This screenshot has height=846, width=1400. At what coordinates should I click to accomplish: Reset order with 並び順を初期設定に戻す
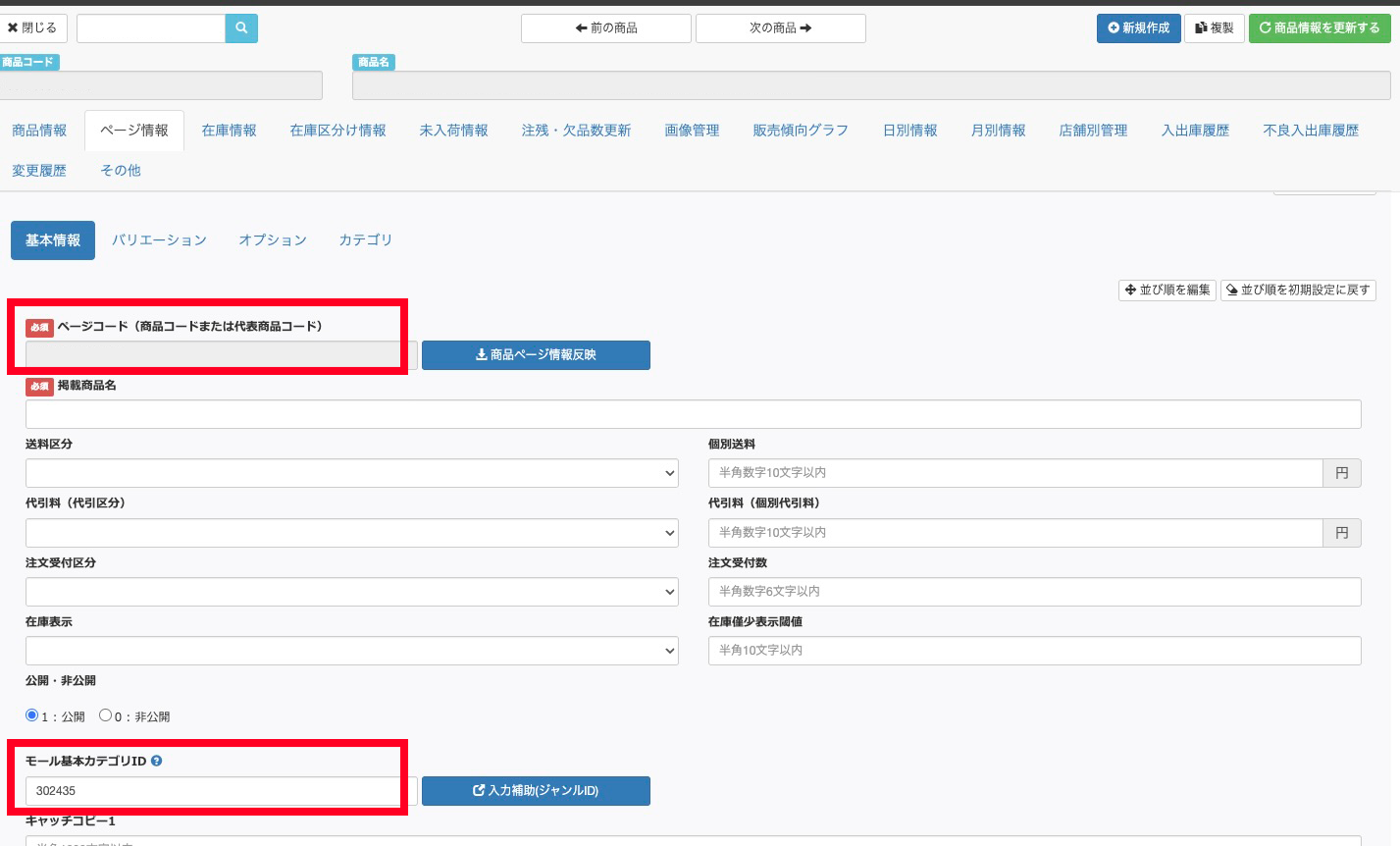click(1297, 291)
